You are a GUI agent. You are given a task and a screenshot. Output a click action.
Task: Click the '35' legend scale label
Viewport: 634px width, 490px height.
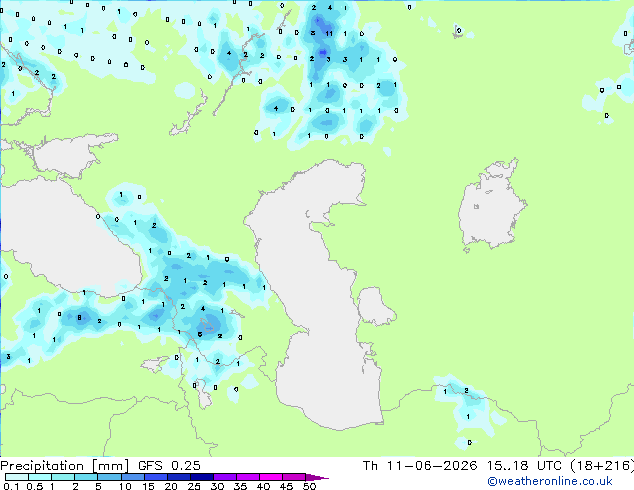(x=240, y=486)
